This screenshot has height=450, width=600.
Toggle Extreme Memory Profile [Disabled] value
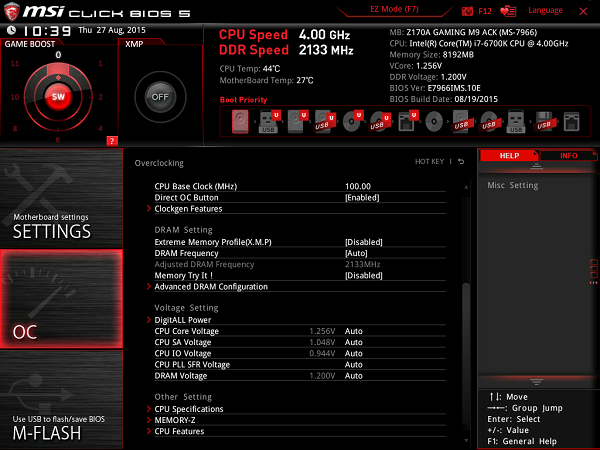364,242
